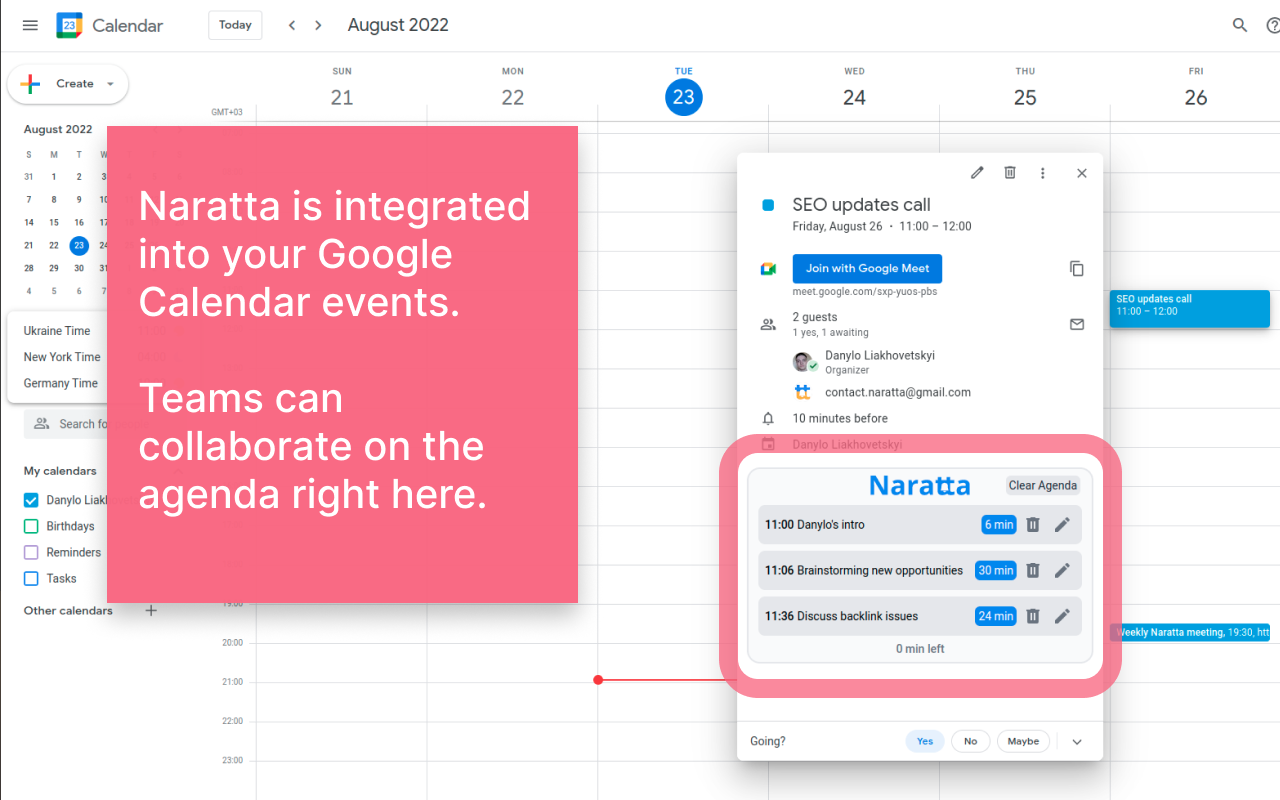Select Monday 22 column header

click(513, 89)
